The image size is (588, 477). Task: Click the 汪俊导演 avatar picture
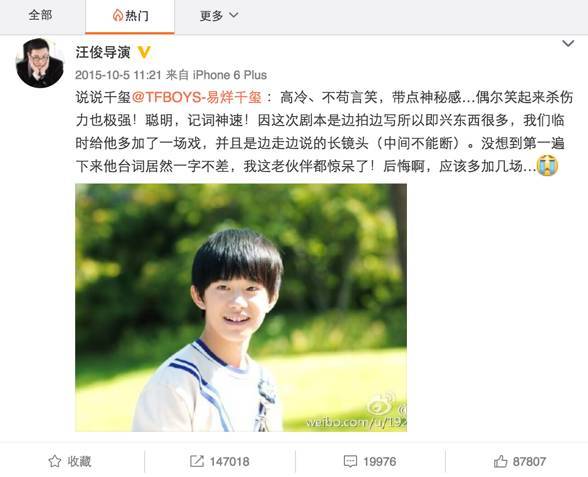pyautogui.click(x=40, y=63)
